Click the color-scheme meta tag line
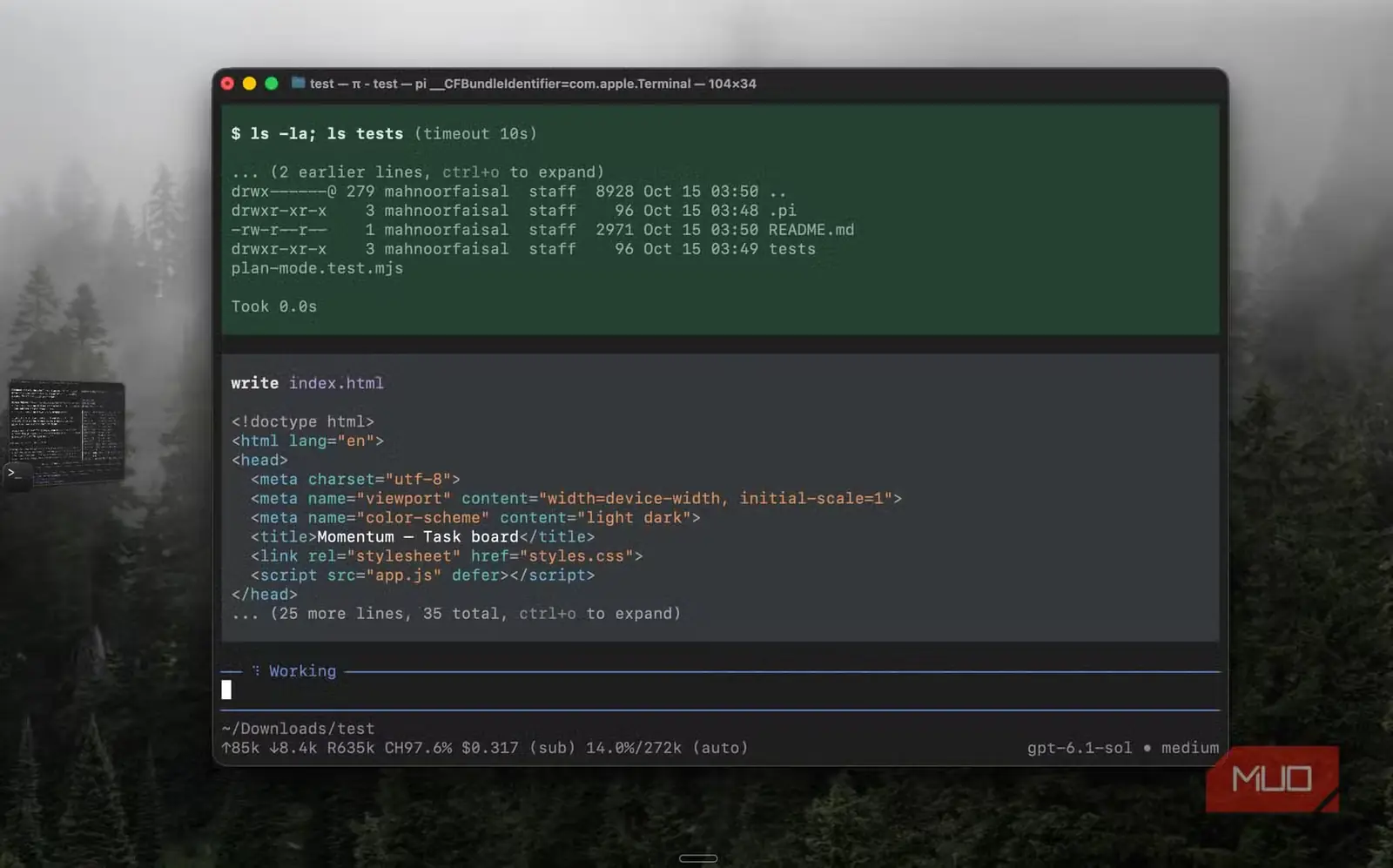Viewport: 1393px width, 868px height. (475, 517)
